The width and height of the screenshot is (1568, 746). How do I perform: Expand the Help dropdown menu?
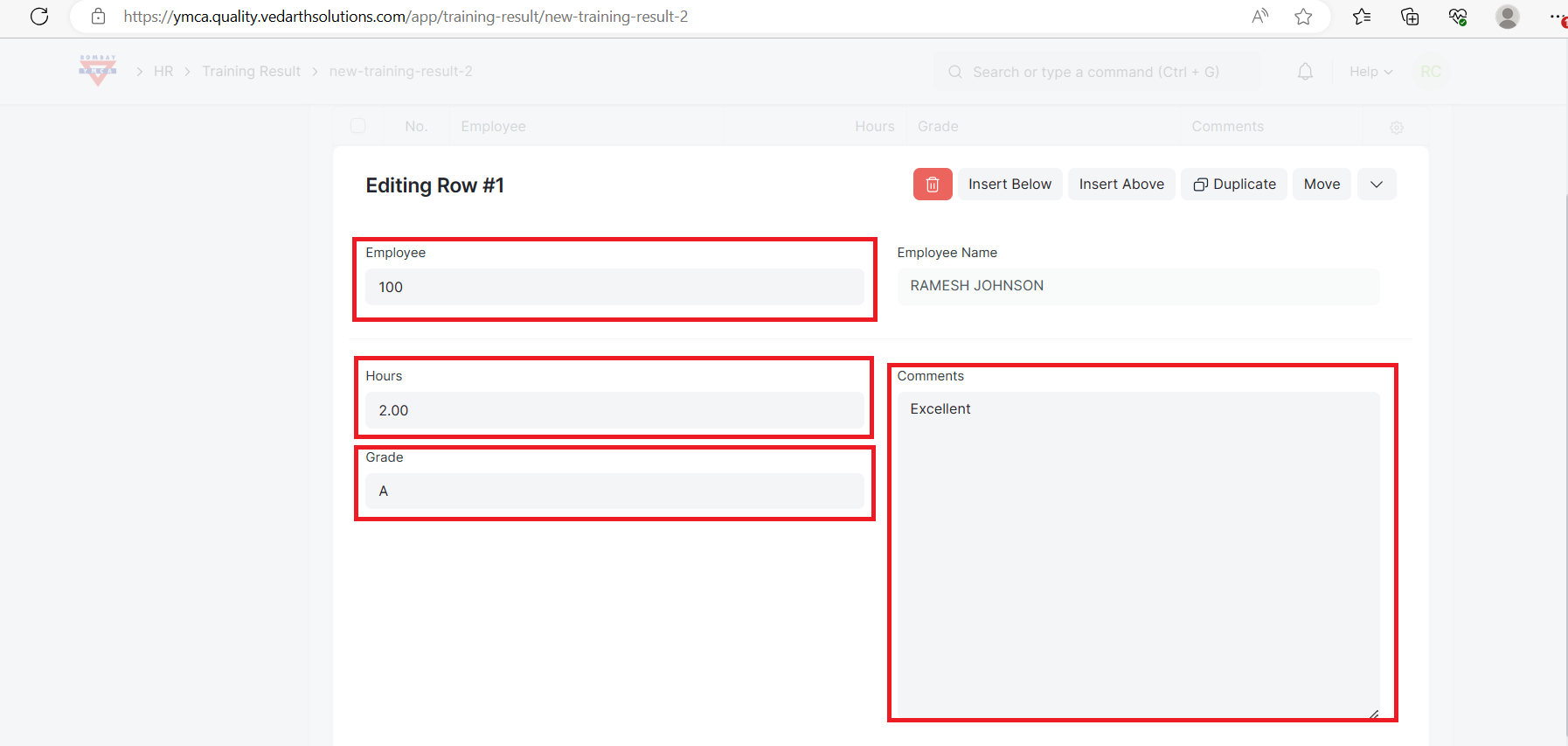1370,72
